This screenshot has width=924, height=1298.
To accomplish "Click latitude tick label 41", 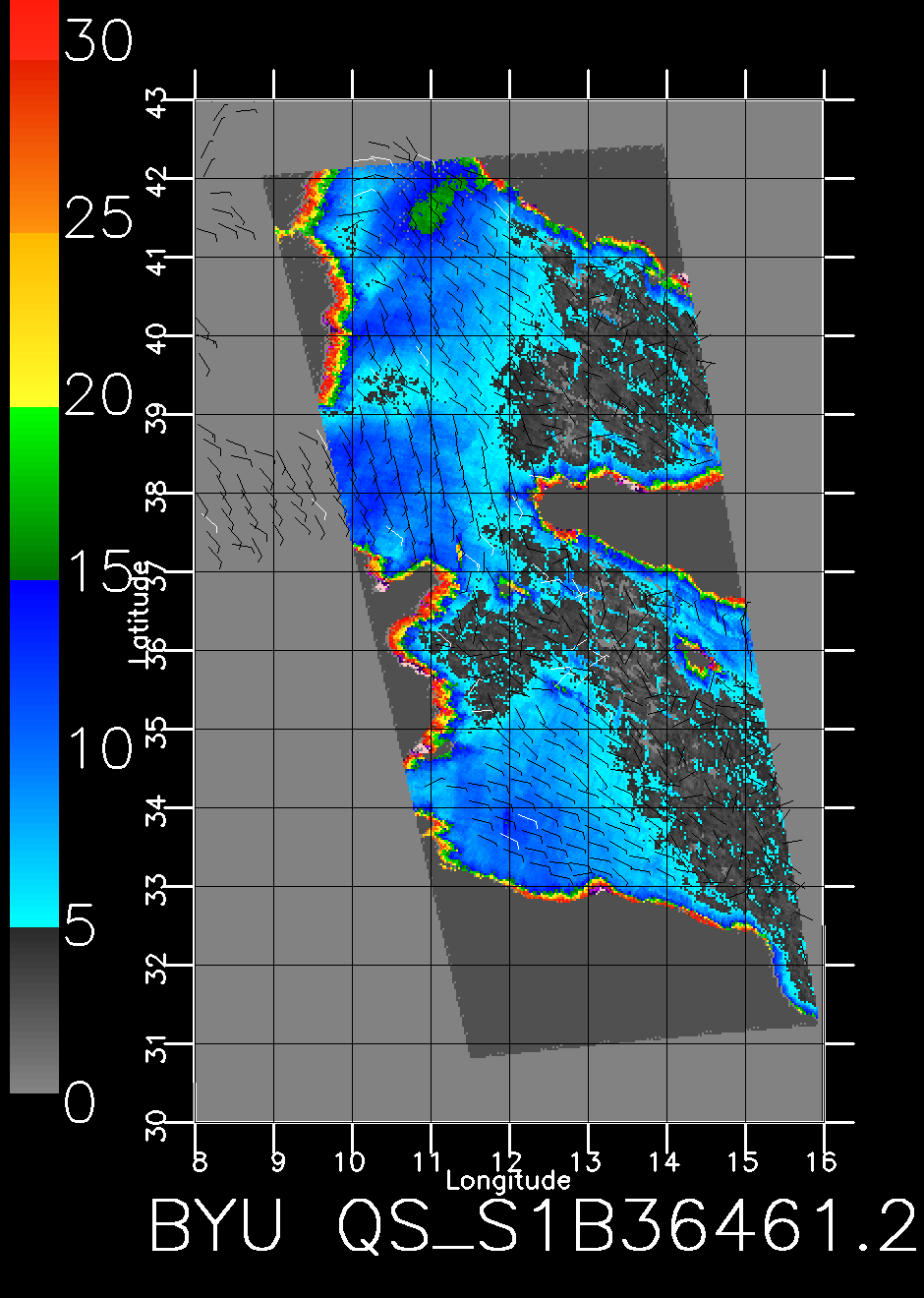I will coord(156,261).
